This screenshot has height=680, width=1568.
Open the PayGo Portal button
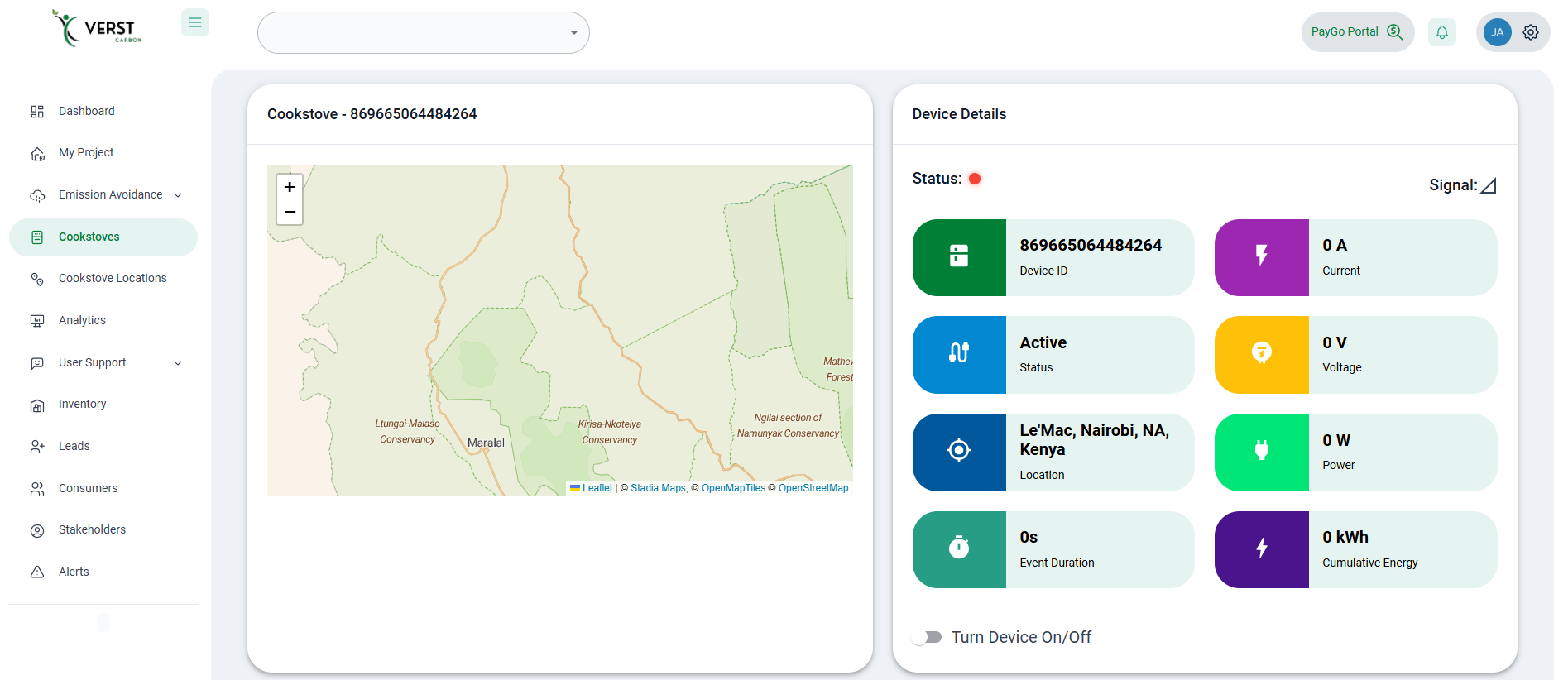coord(1358,32)
